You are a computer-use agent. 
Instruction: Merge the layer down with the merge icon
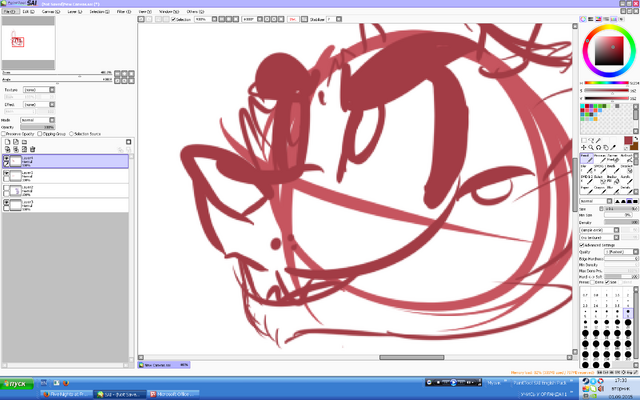point(16,149)
